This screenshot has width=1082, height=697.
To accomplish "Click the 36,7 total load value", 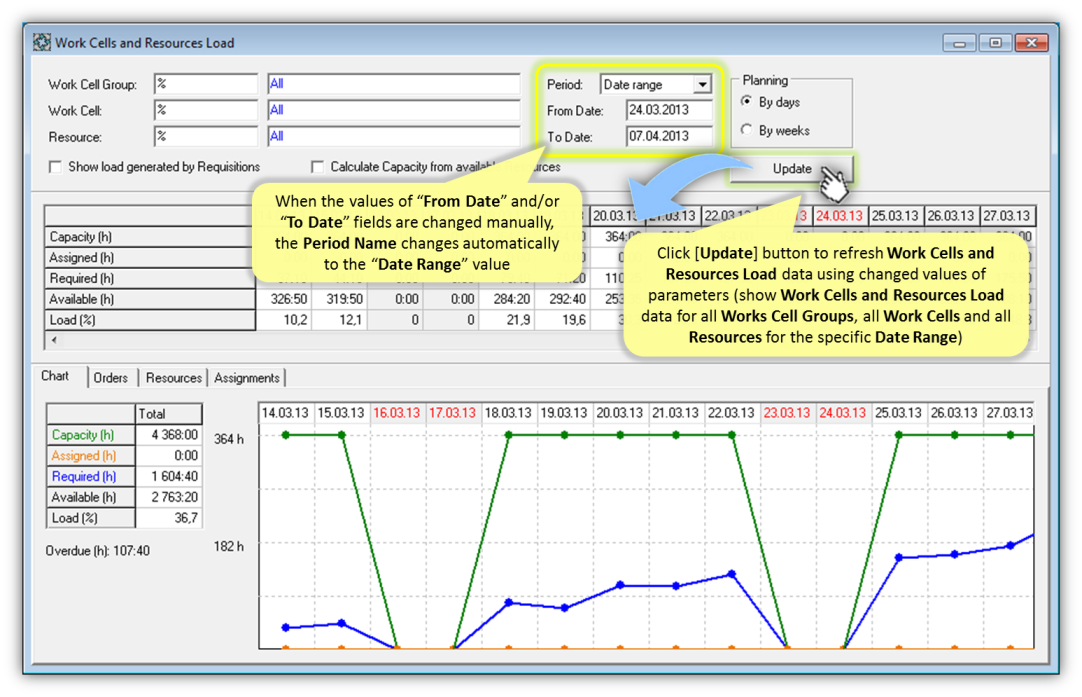I will tap(168, 518).
